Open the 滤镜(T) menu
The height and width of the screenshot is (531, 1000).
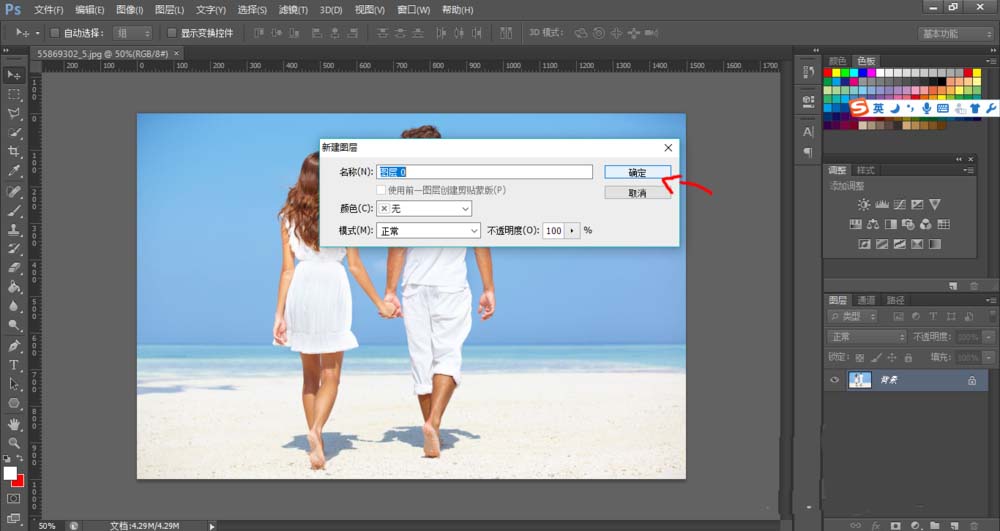tap(292, 10)
